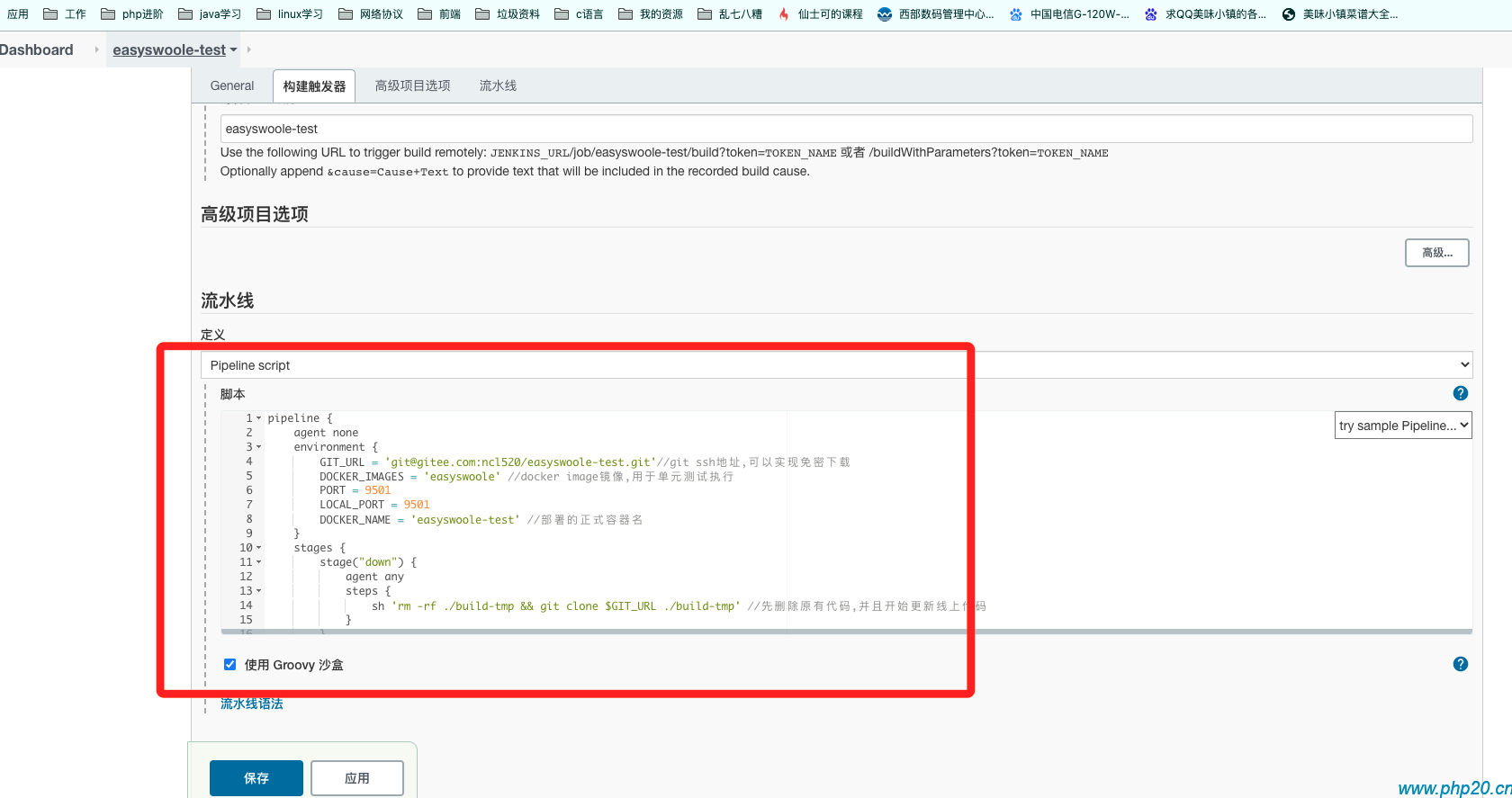Click help icon next to 脚本 script
Screen dimensions: 1512x798
click(x=1461, y=393)
